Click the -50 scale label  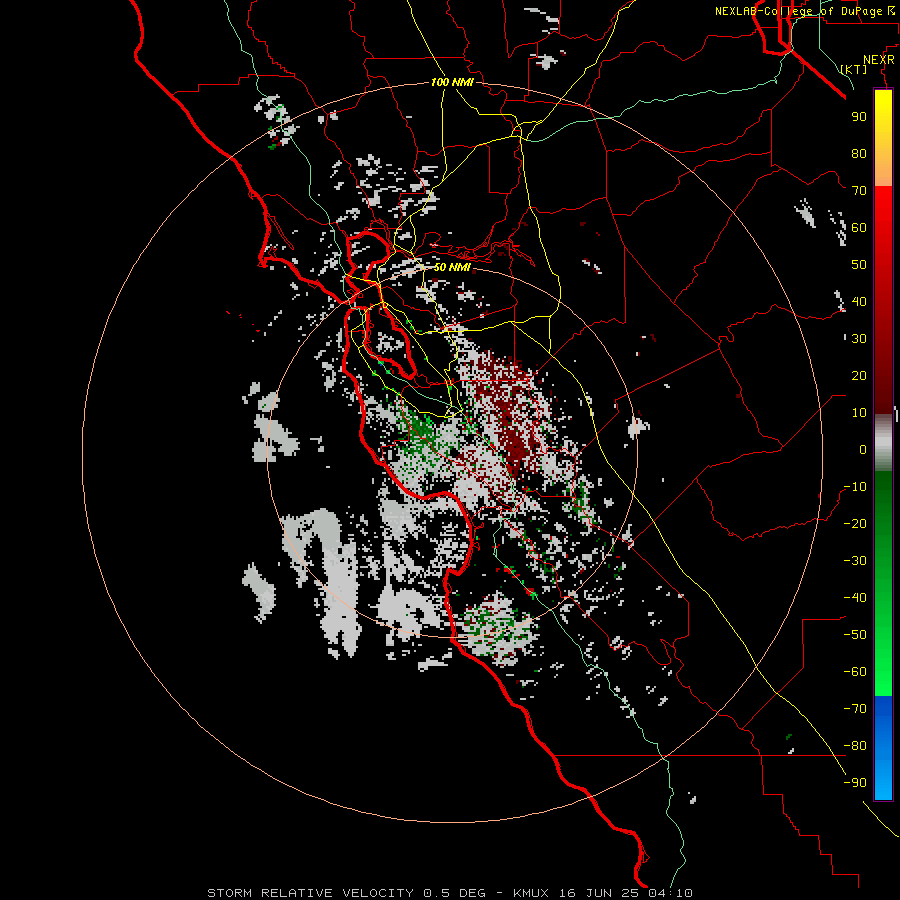[x=855, y=635]
